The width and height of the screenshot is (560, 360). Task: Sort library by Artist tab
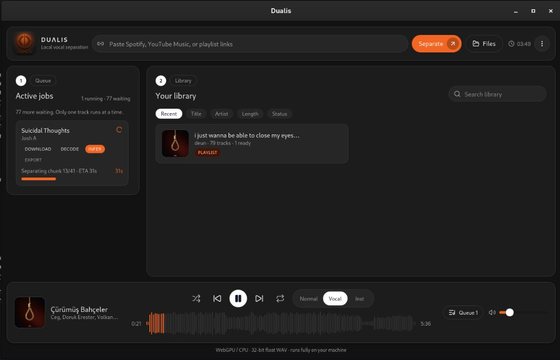click(x=221, y=114)
